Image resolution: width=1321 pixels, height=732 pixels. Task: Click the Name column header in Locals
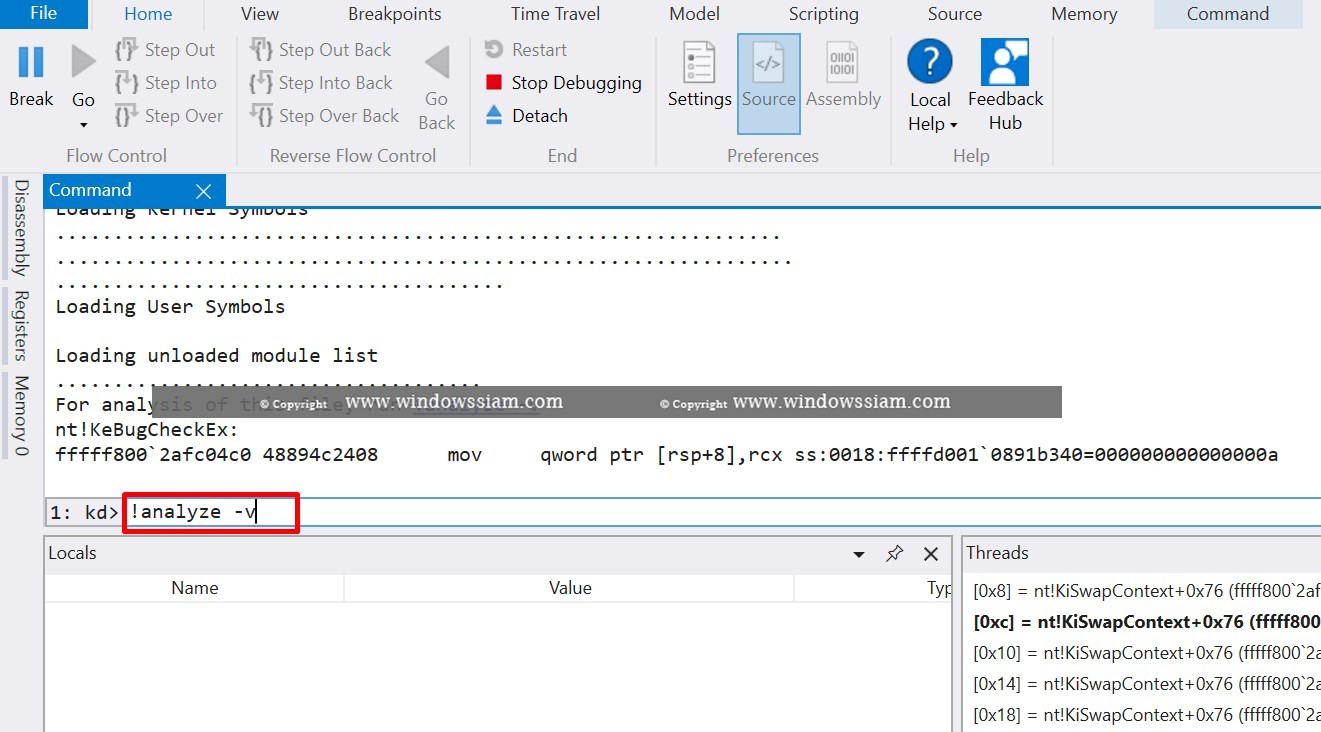click(195, 588)
